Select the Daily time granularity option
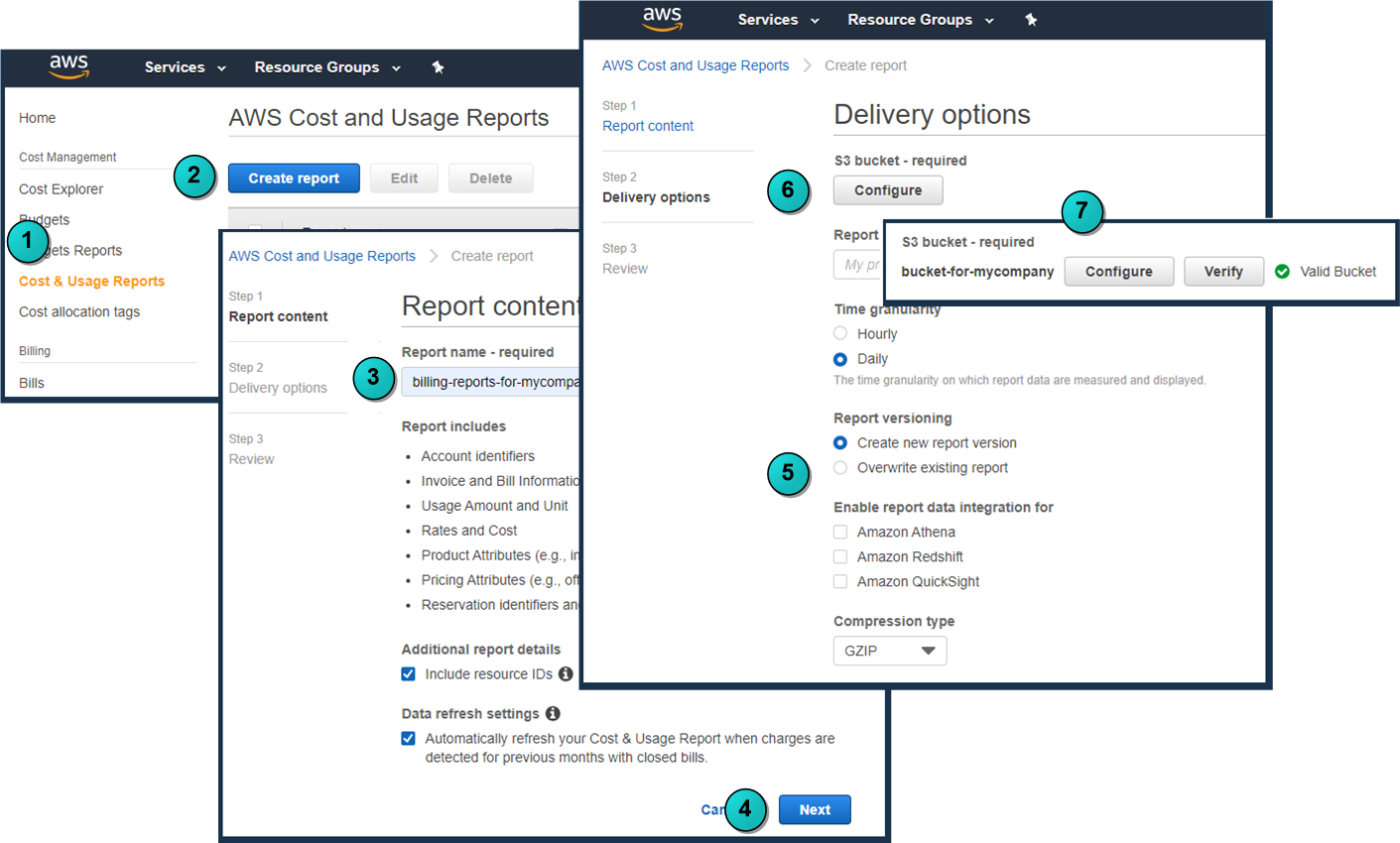Viewport: 1400px width, 843px height. click(x=840, y=359)
